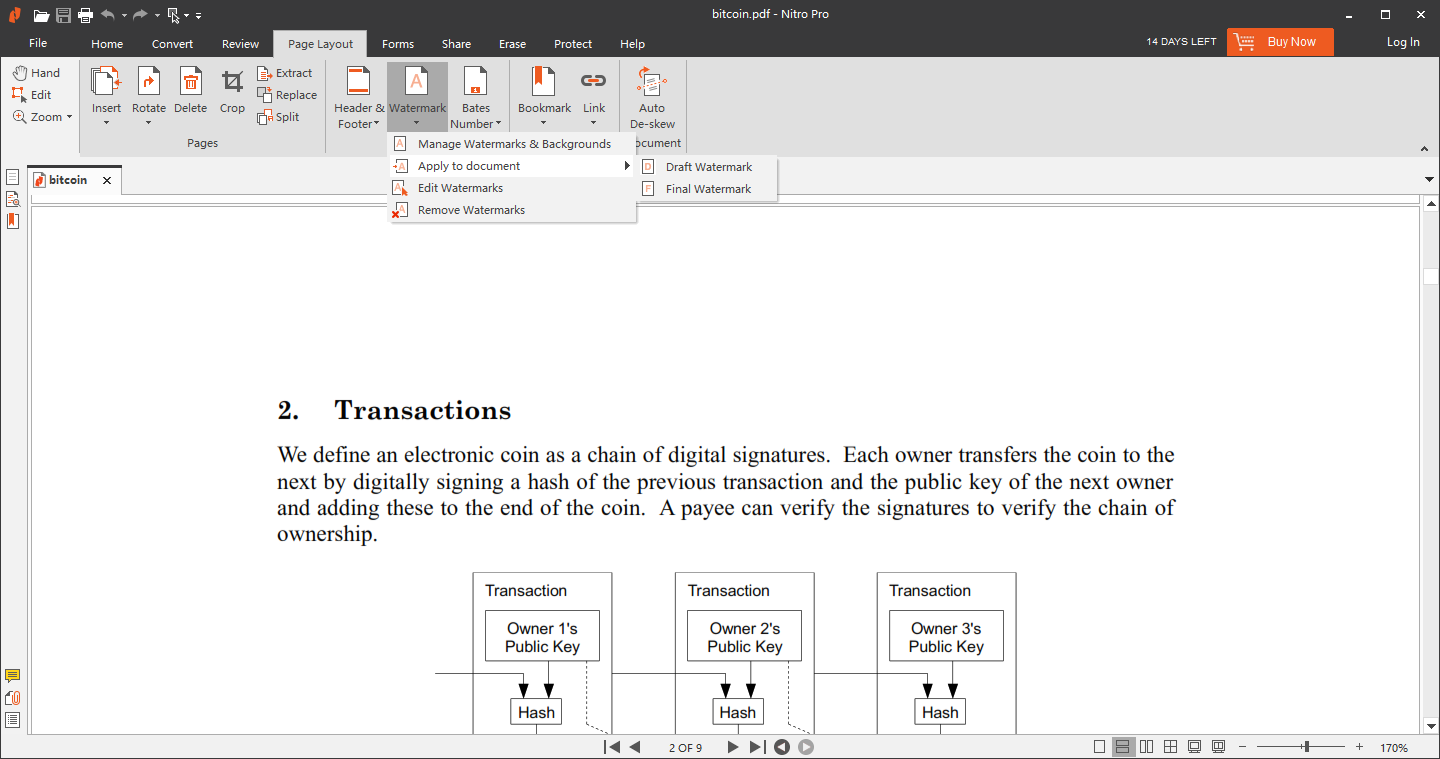Select Manage Watermarks & Backgrounds

click(x=512, y=144)
